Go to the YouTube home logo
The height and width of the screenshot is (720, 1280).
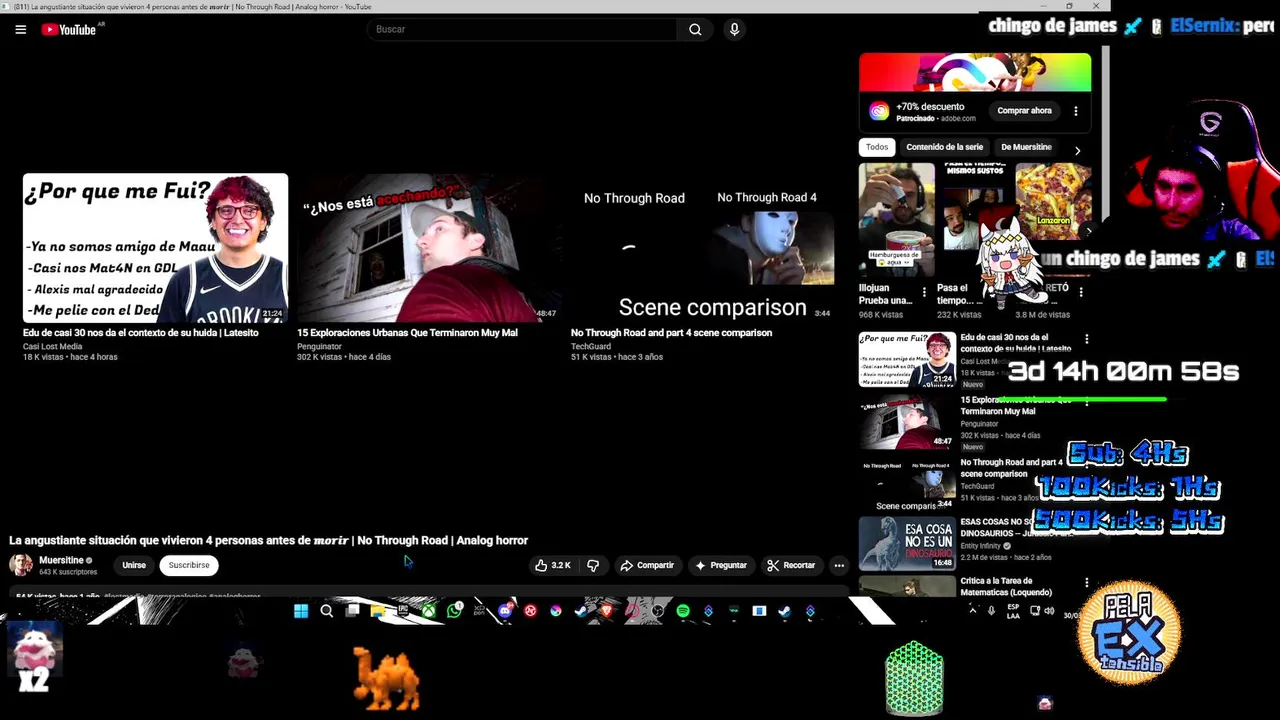(68, 29)
